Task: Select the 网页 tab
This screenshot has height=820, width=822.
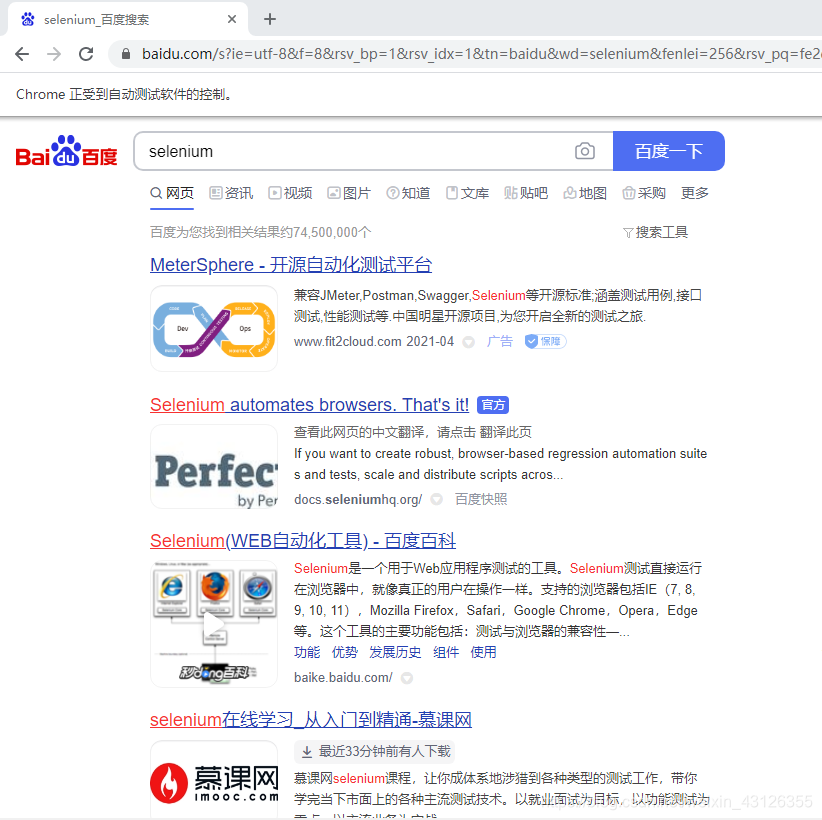Action: 172,193
